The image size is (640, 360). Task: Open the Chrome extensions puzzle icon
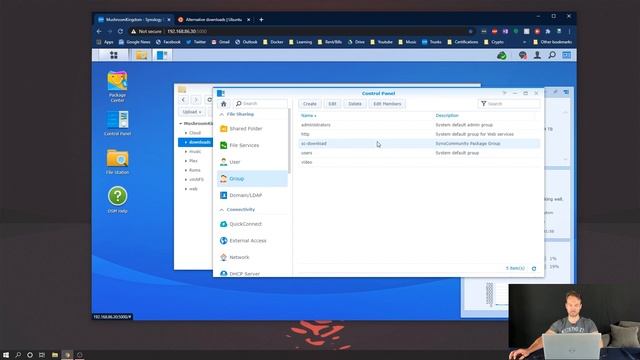point(548,31)
